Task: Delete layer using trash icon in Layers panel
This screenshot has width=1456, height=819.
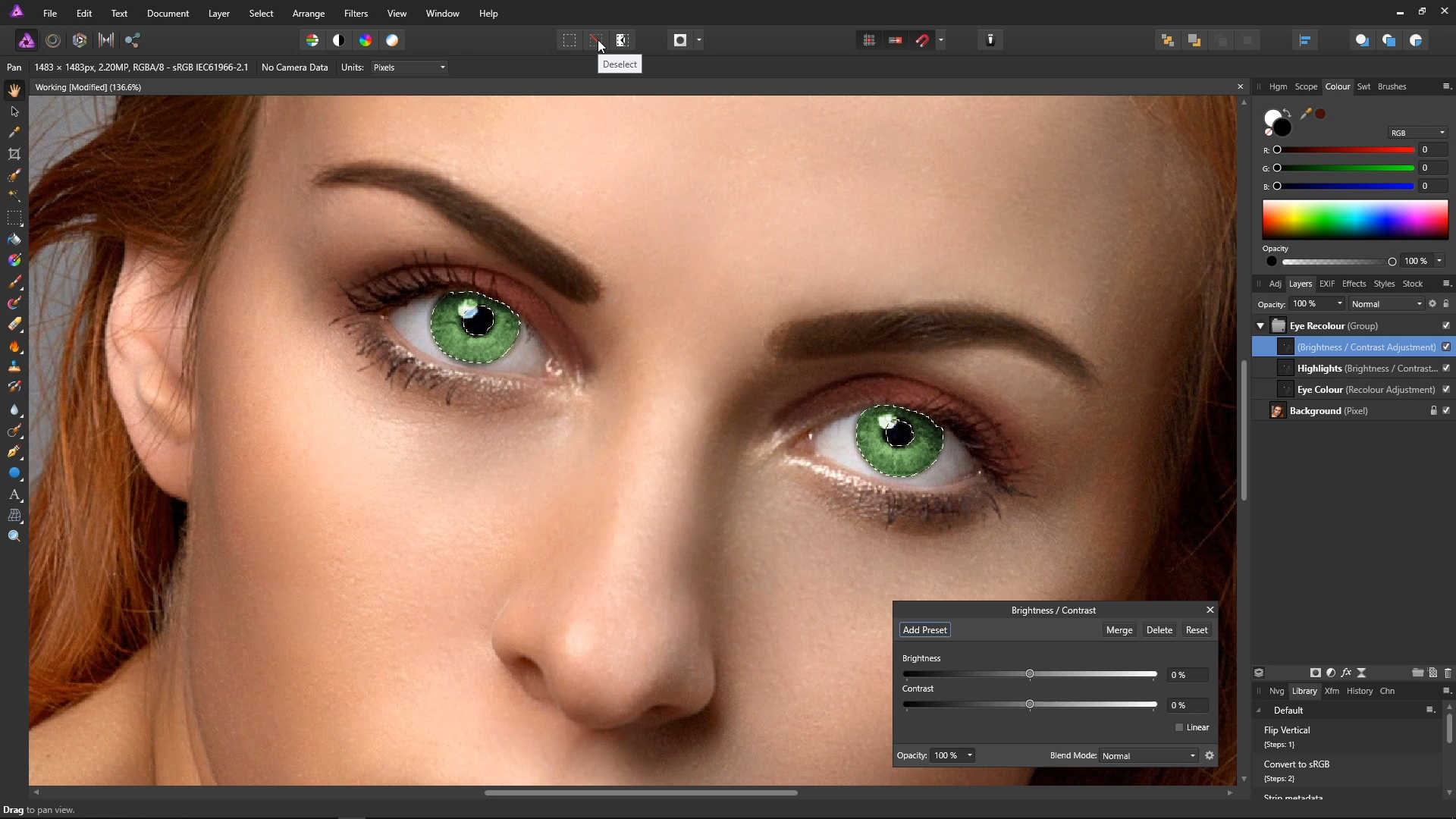Action: point(1448,673)
